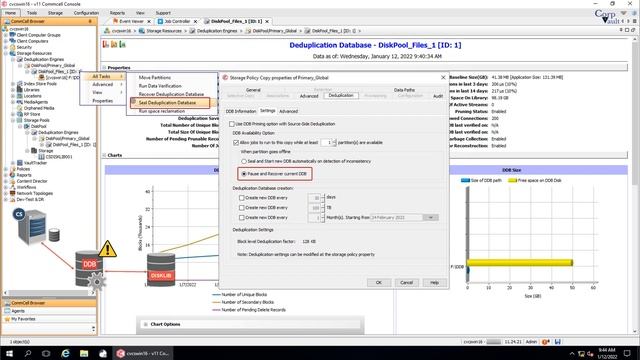
Task: Switch to DDB Information tab
Action: 241,111
